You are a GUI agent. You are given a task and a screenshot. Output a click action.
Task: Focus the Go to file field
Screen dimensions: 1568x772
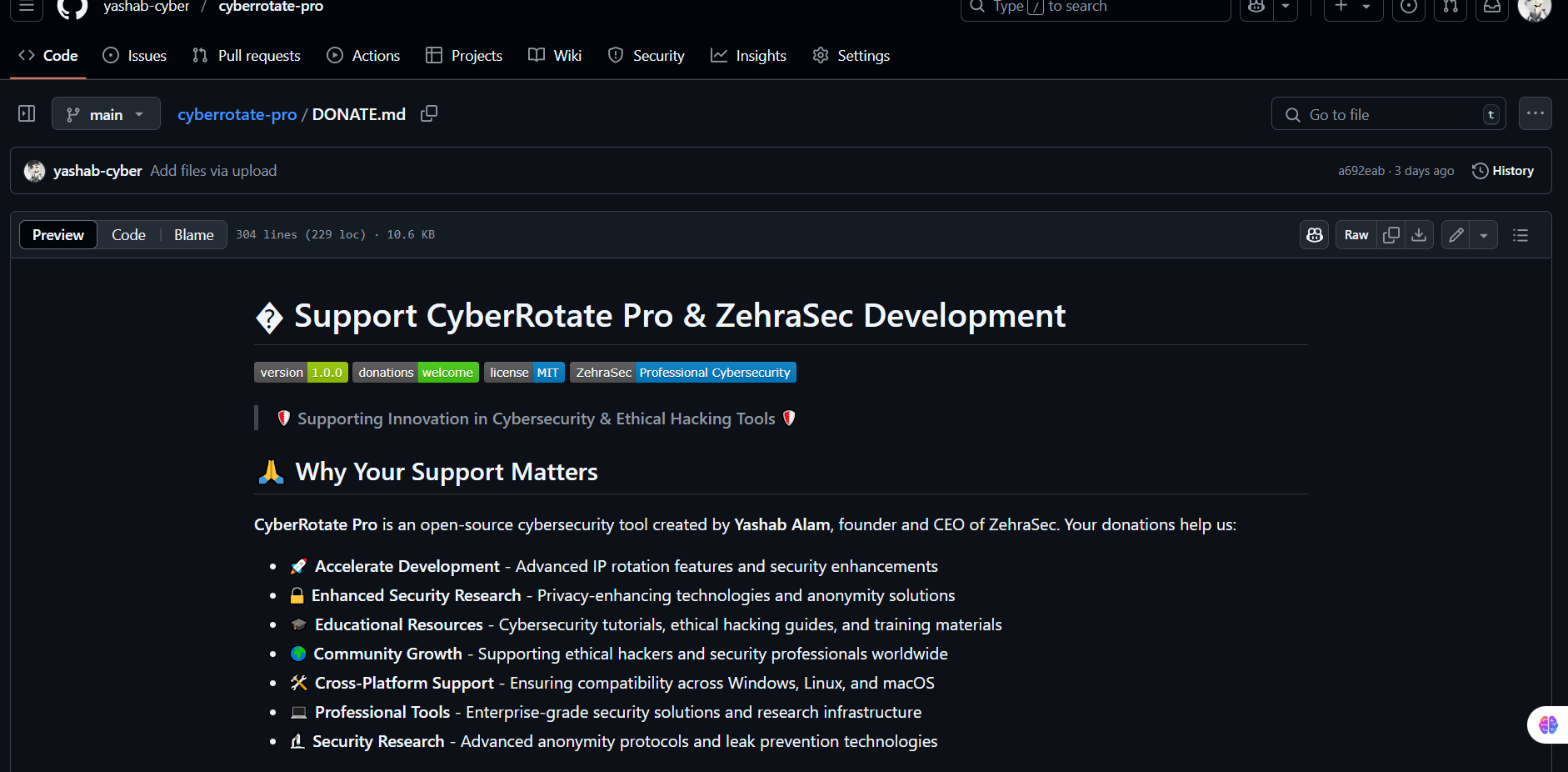click(x=1388, y=114)
